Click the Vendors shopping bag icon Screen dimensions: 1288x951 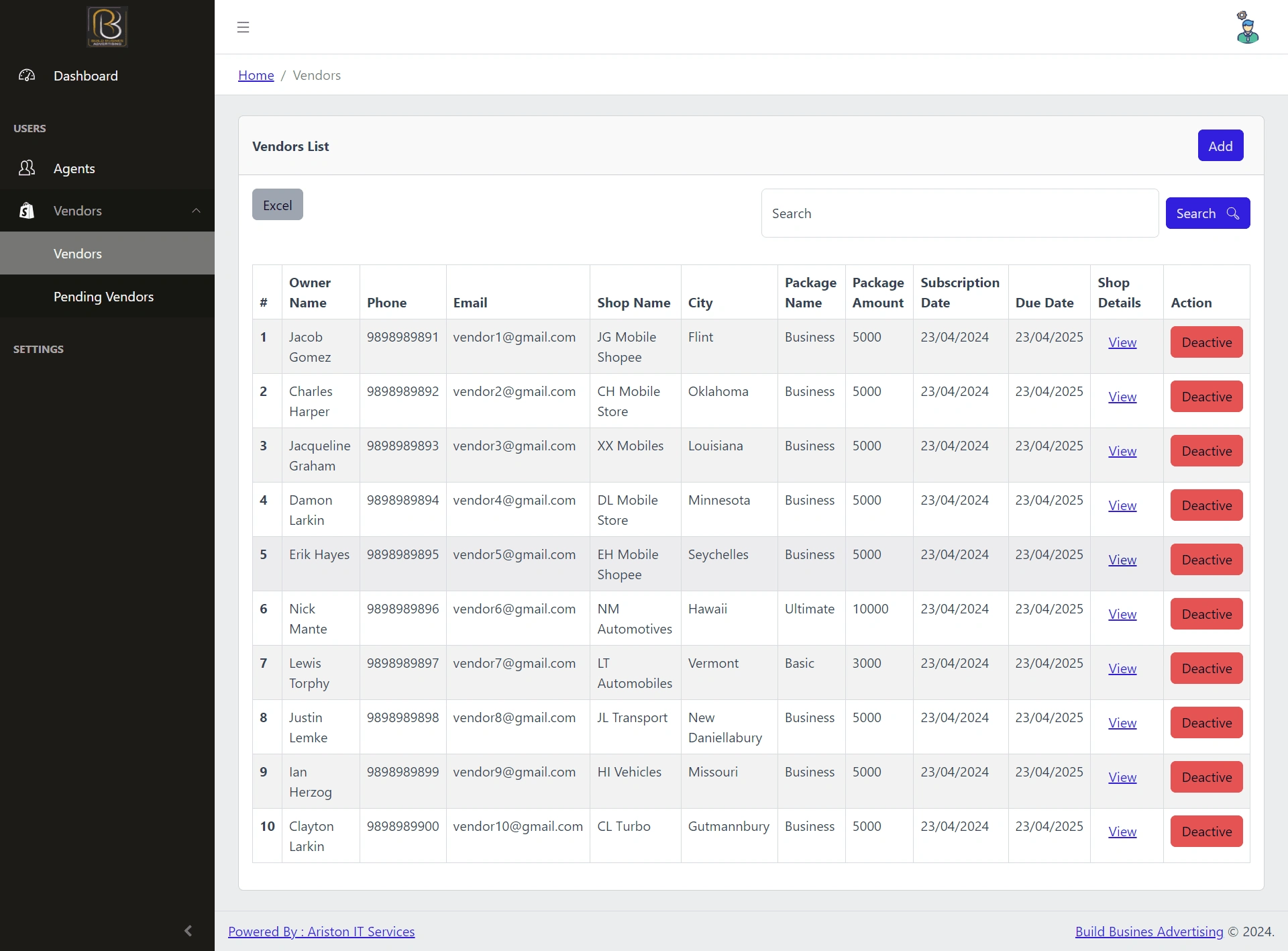(27, 211)
